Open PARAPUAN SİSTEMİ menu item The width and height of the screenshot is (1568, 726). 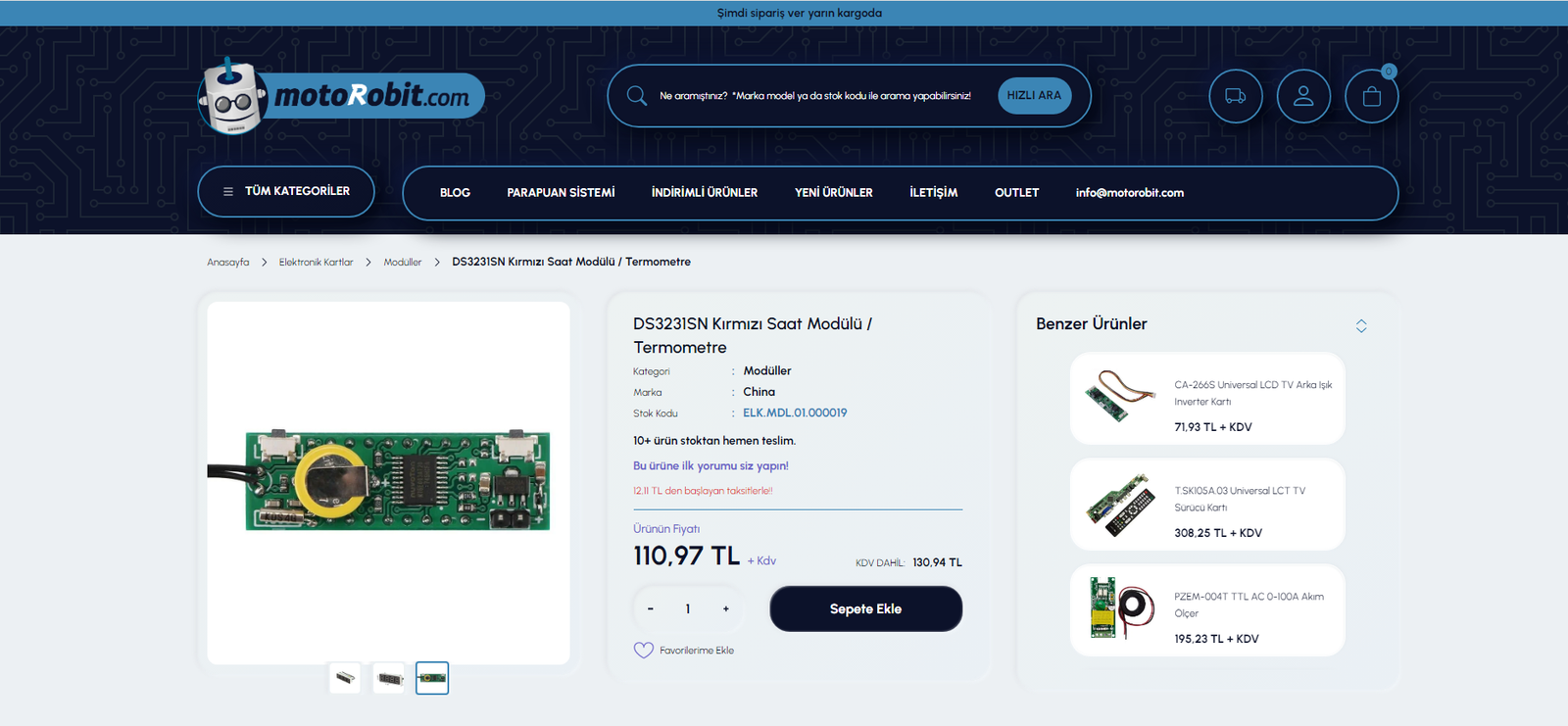pos(561,193)
